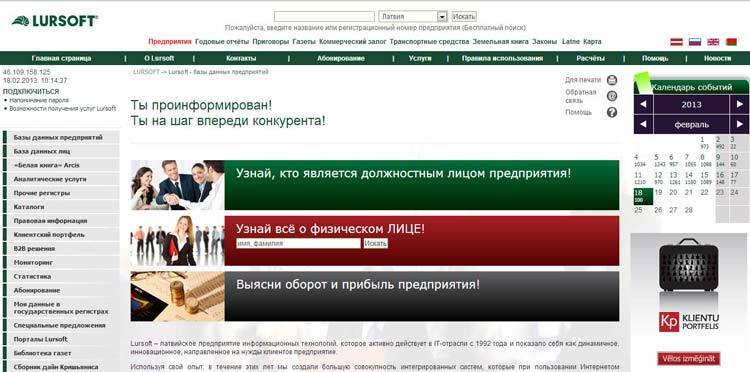Go to month before февраль
Viewport: 750px width, 372px height.
(x=643, y=124)
